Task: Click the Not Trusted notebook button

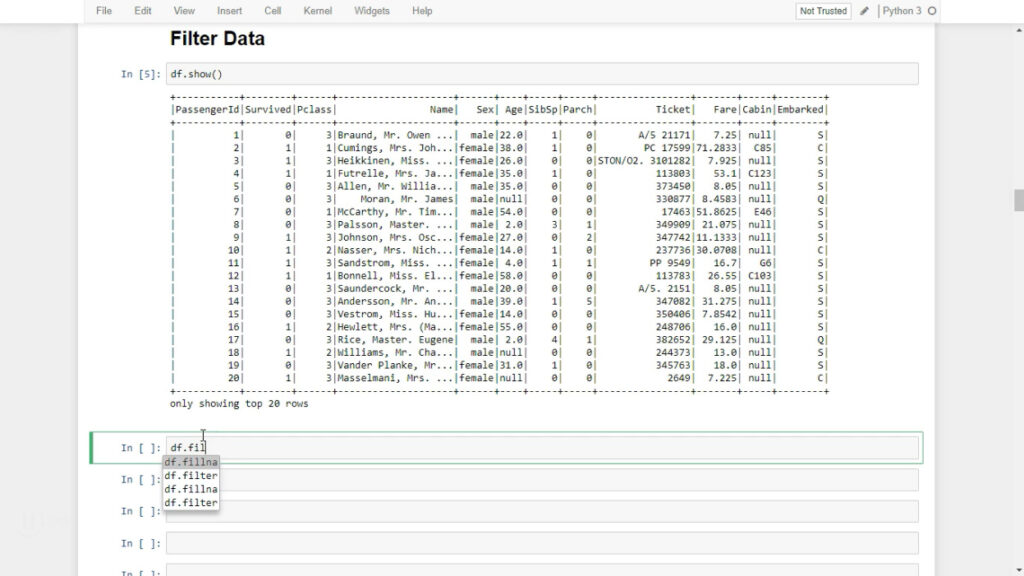Action: 822,11
